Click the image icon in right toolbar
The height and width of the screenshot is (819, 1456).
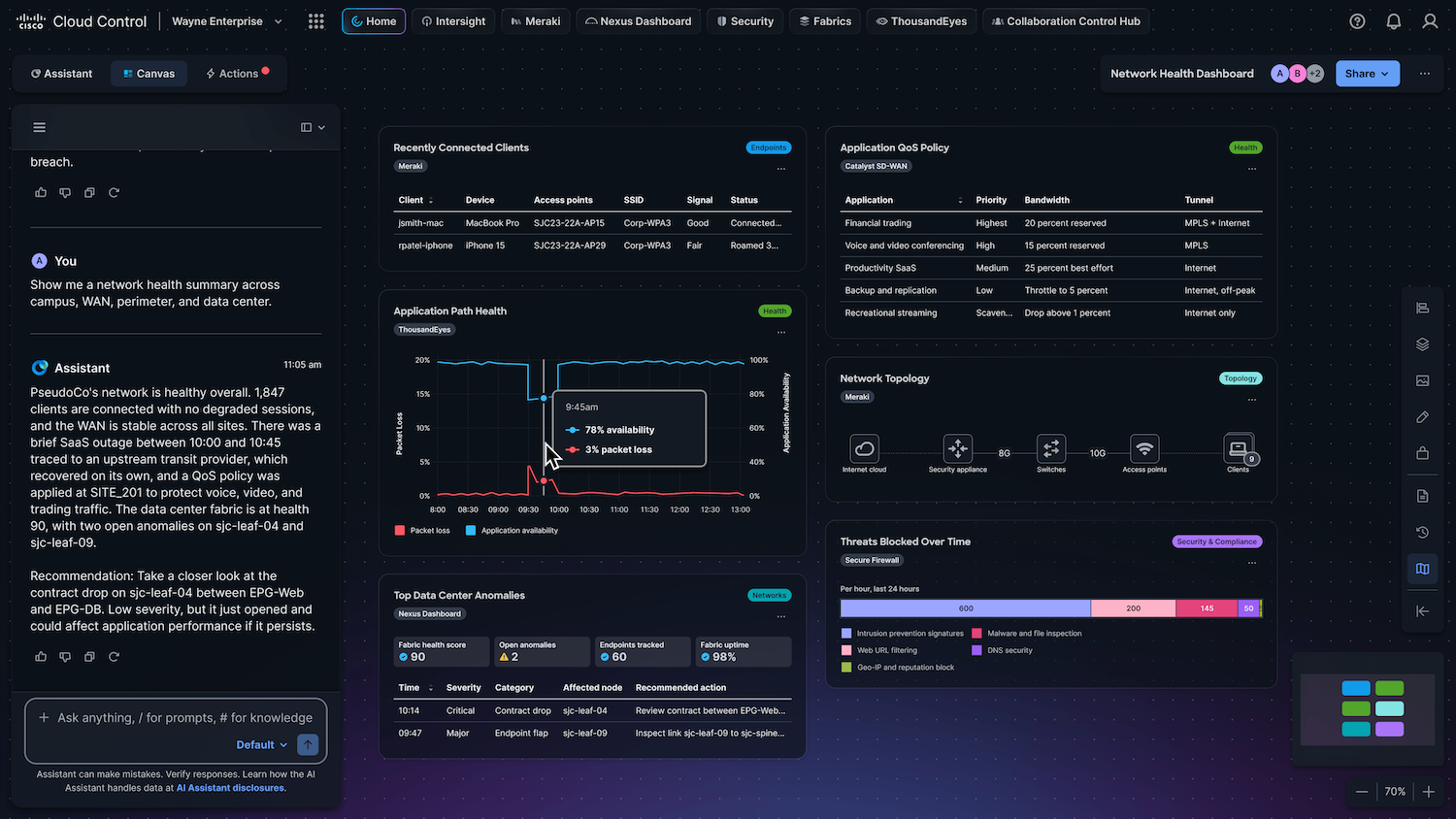(x=1422, y=380)
